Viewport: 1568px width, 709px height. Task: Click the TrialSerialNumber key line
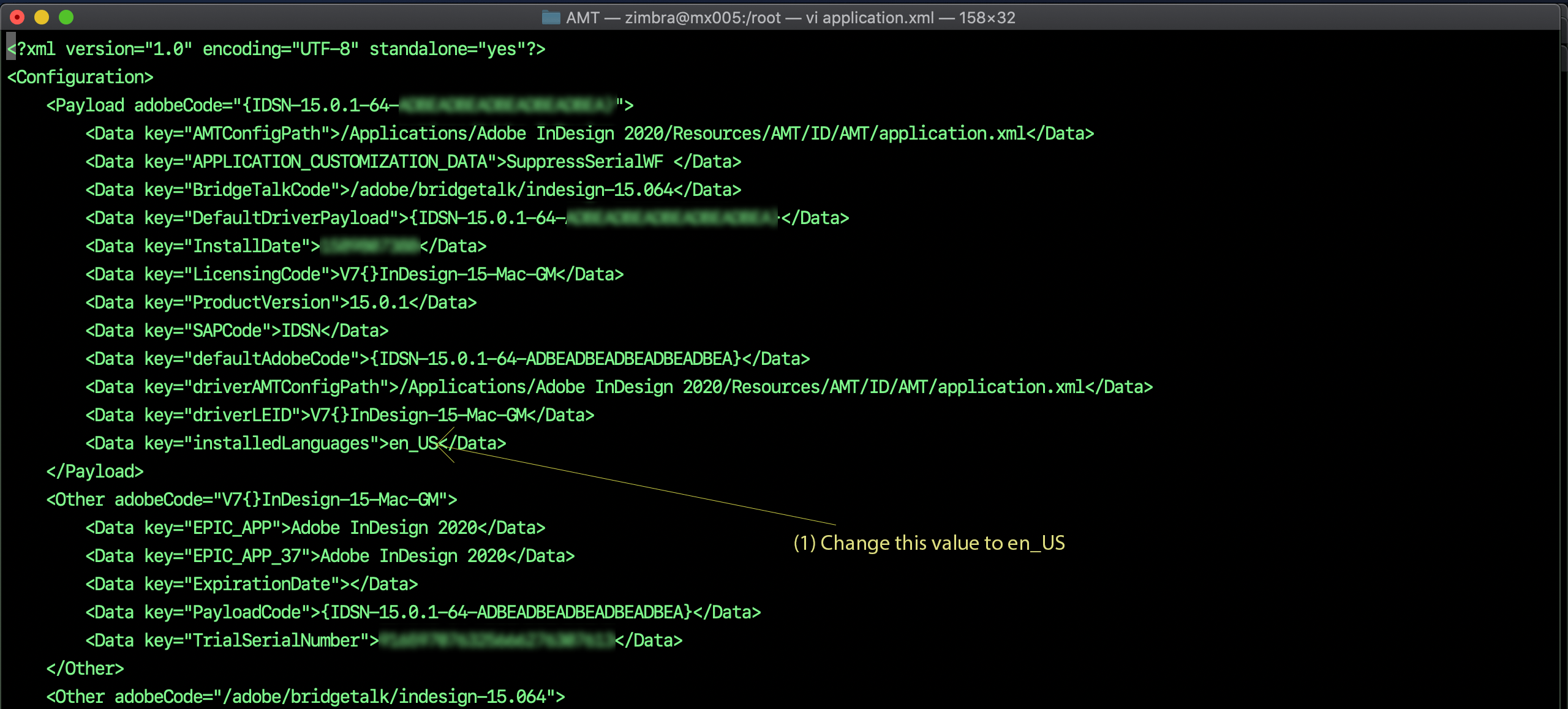click(x=384, y=640)
